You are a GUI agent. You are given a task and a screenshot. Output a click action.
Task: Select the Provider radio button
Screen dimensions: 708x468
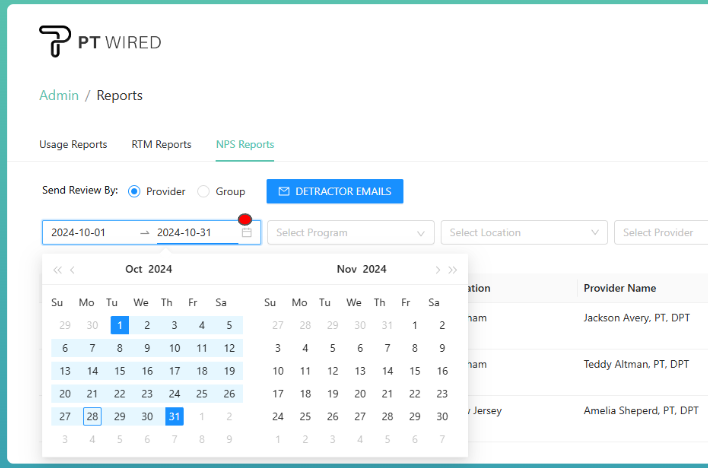[x=135, y=191]
